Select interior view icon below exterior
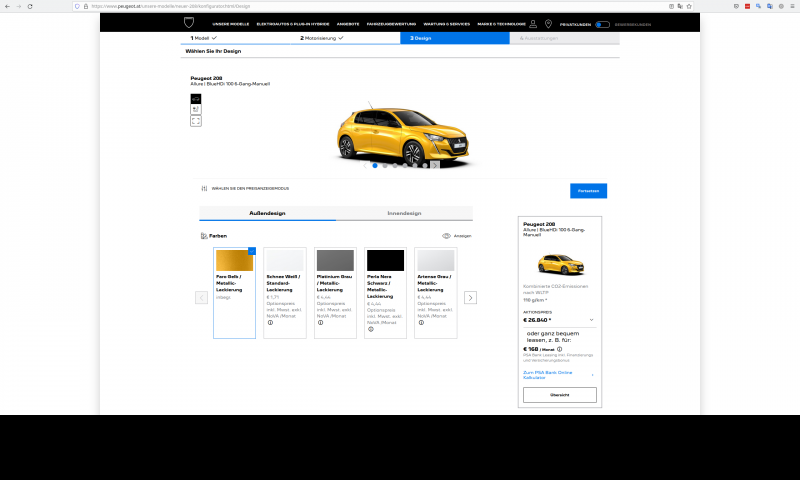800x480 pixels. pyautogui.click(x=196, y=109)
